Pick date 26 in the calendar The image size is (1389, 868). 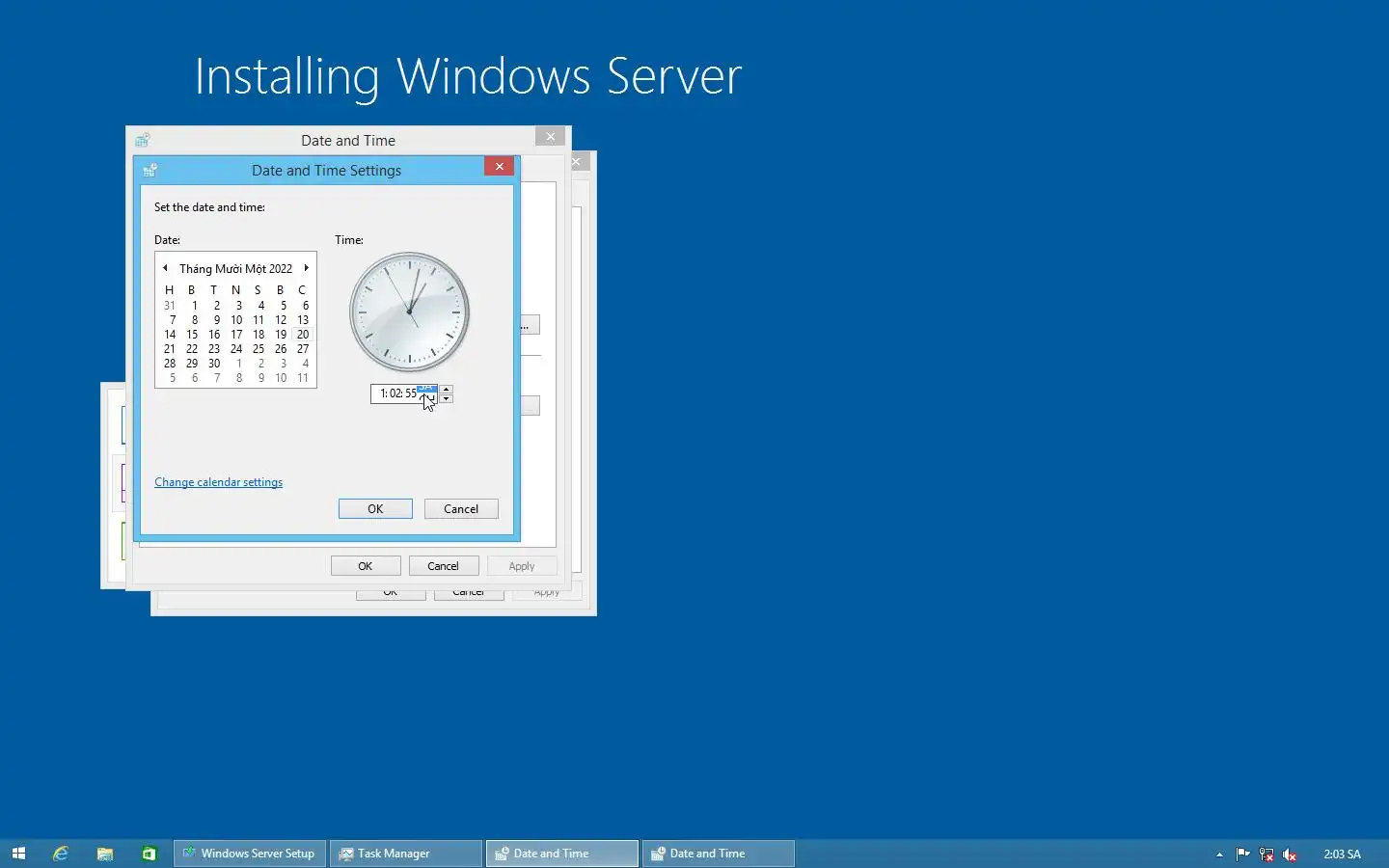281,349
